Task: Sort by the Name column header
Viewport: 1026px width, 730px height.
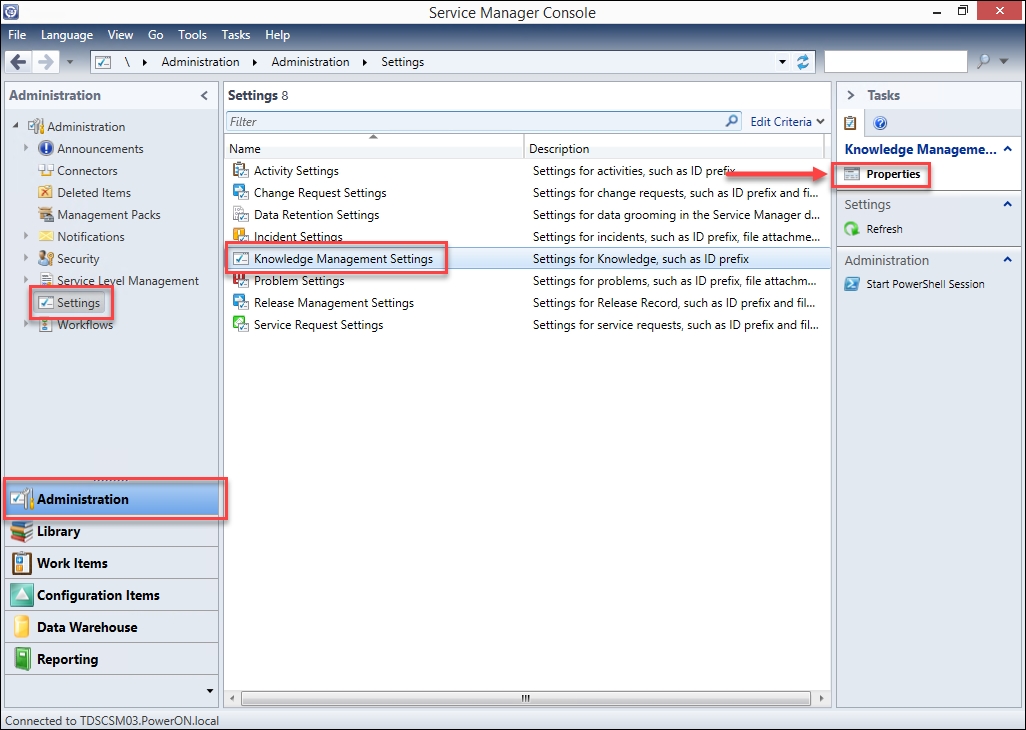Action: [x=374, y=148]
